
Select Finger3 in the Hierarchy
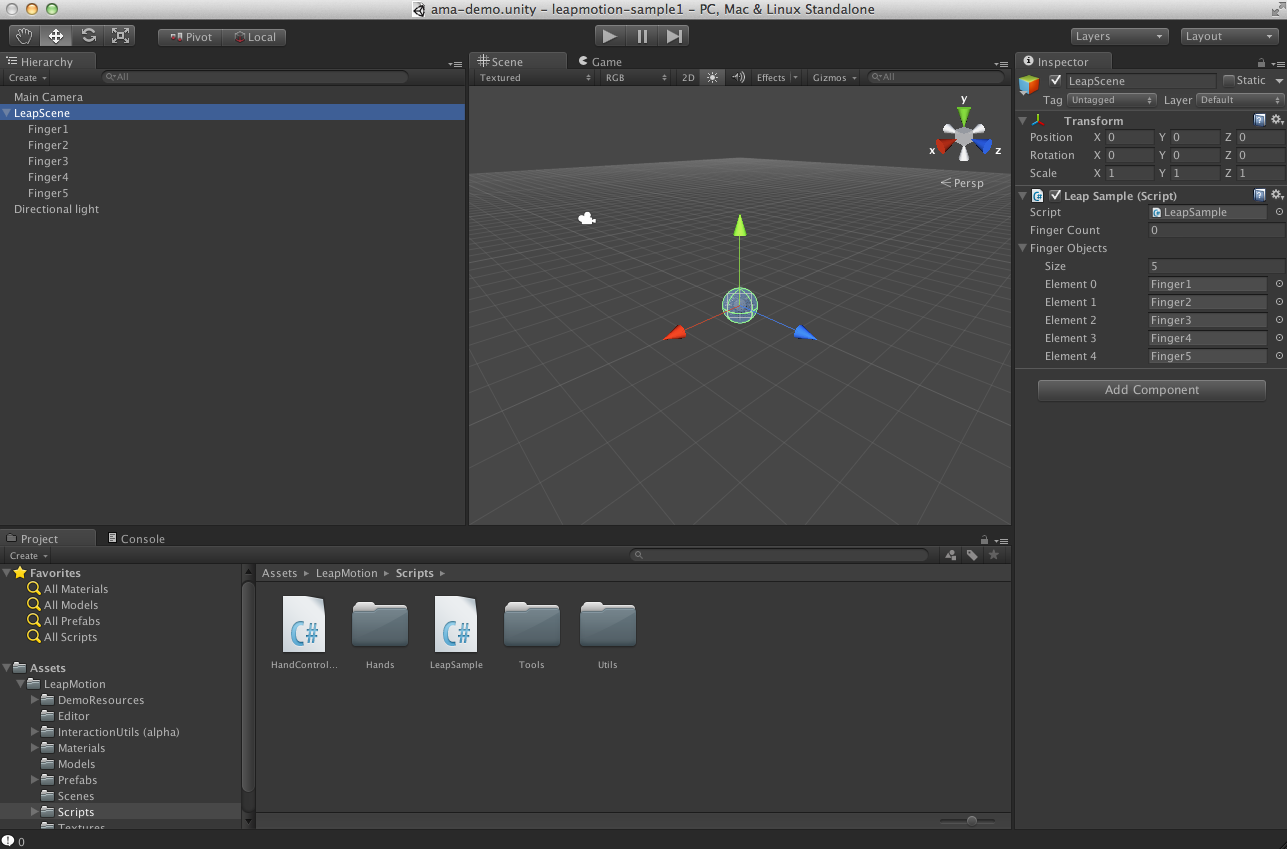48,160
